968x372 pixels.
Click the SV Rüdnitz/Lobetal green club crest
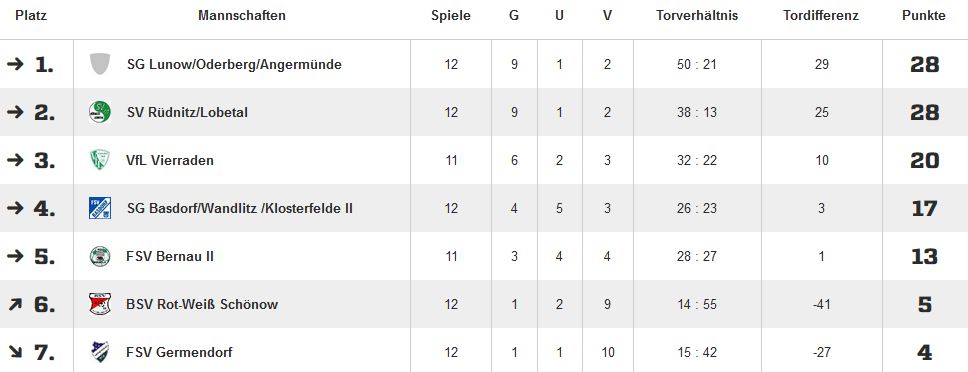coord(100,112)
